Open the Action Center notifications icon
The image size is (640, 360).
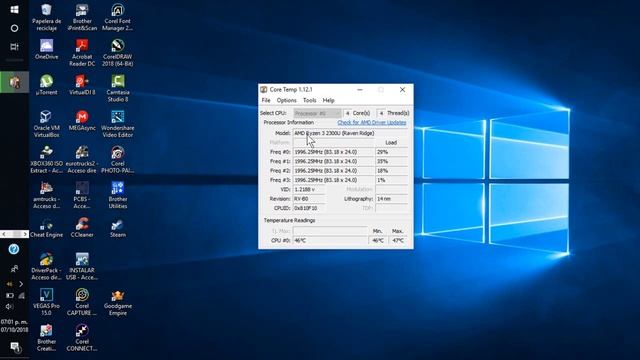[x=15, y=347]
